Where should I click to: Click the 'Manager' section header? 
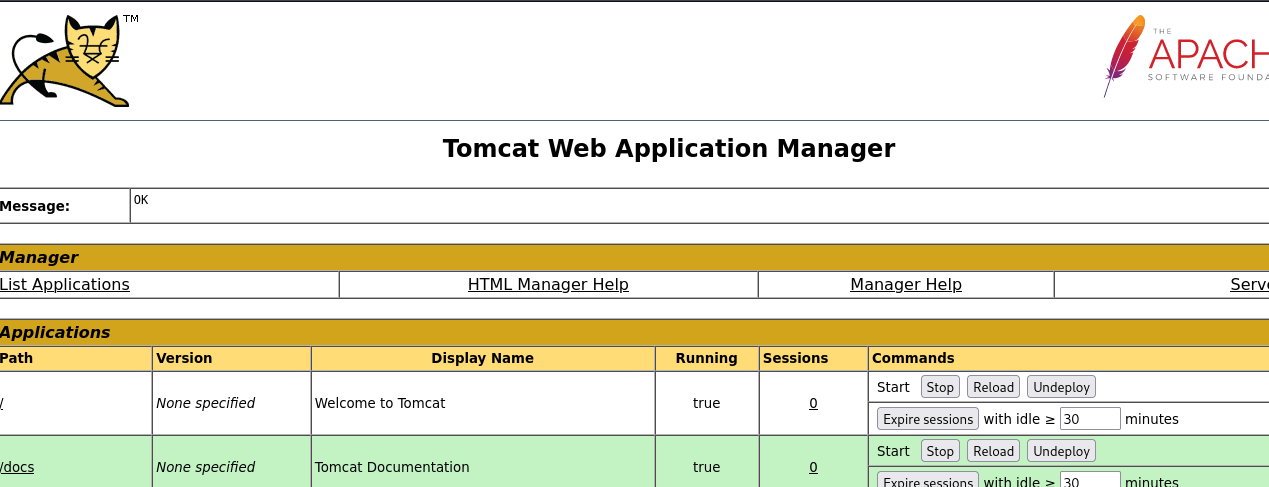coord(39,257)
